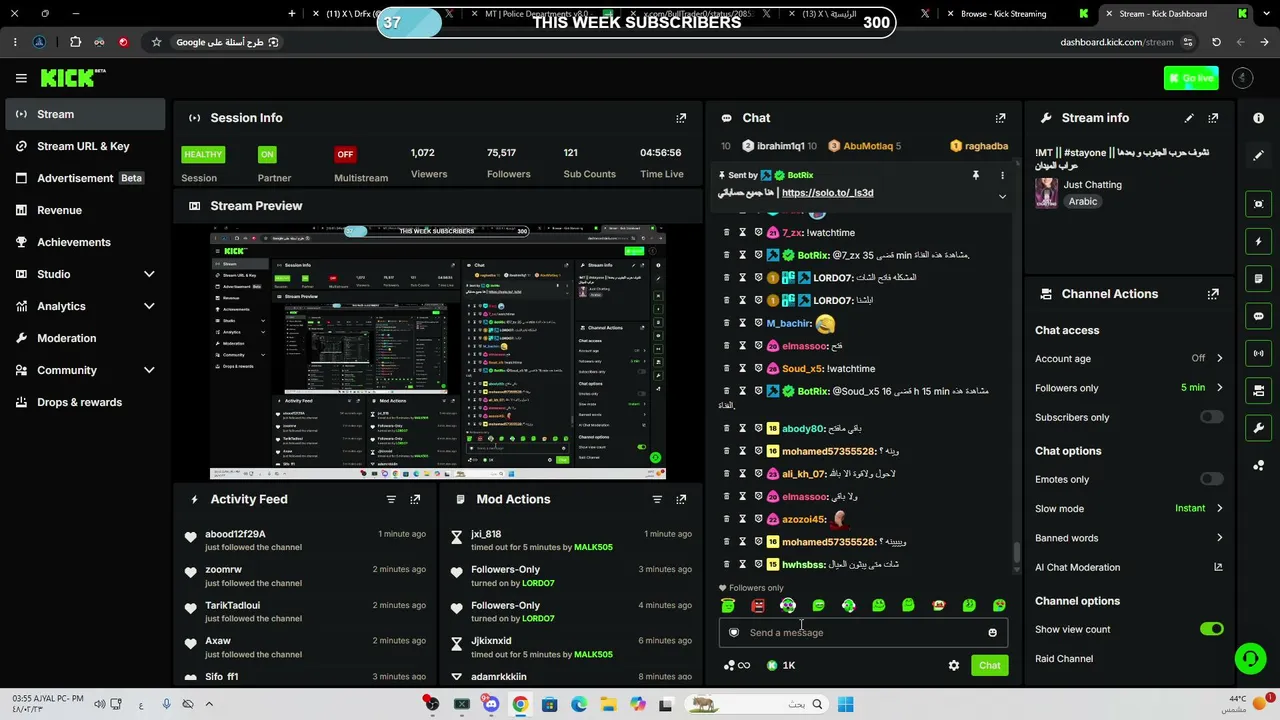Pop out the Mod Actions panel

coord(681,499)
